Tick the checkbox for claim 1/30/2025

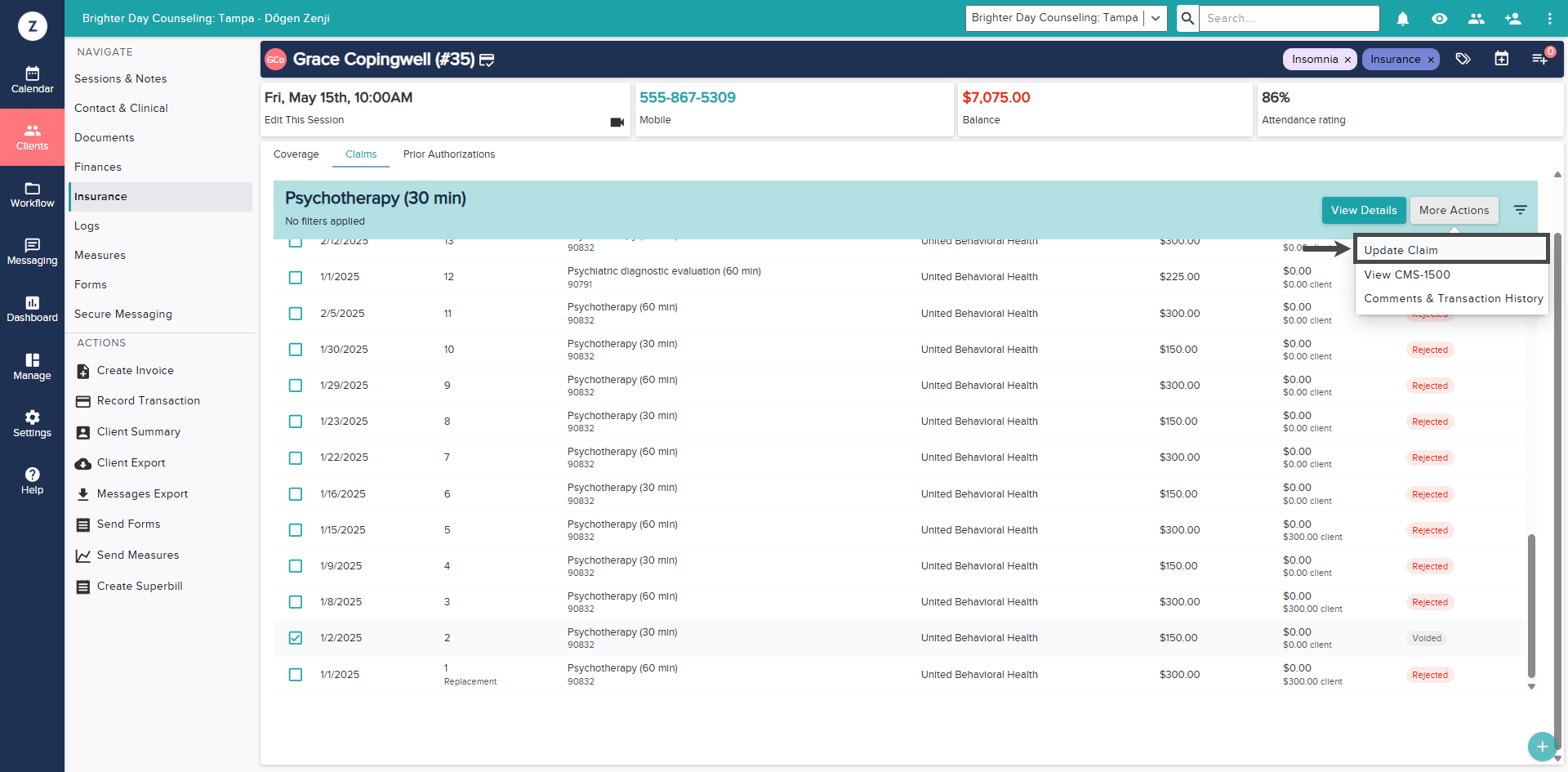click(296, 350)
